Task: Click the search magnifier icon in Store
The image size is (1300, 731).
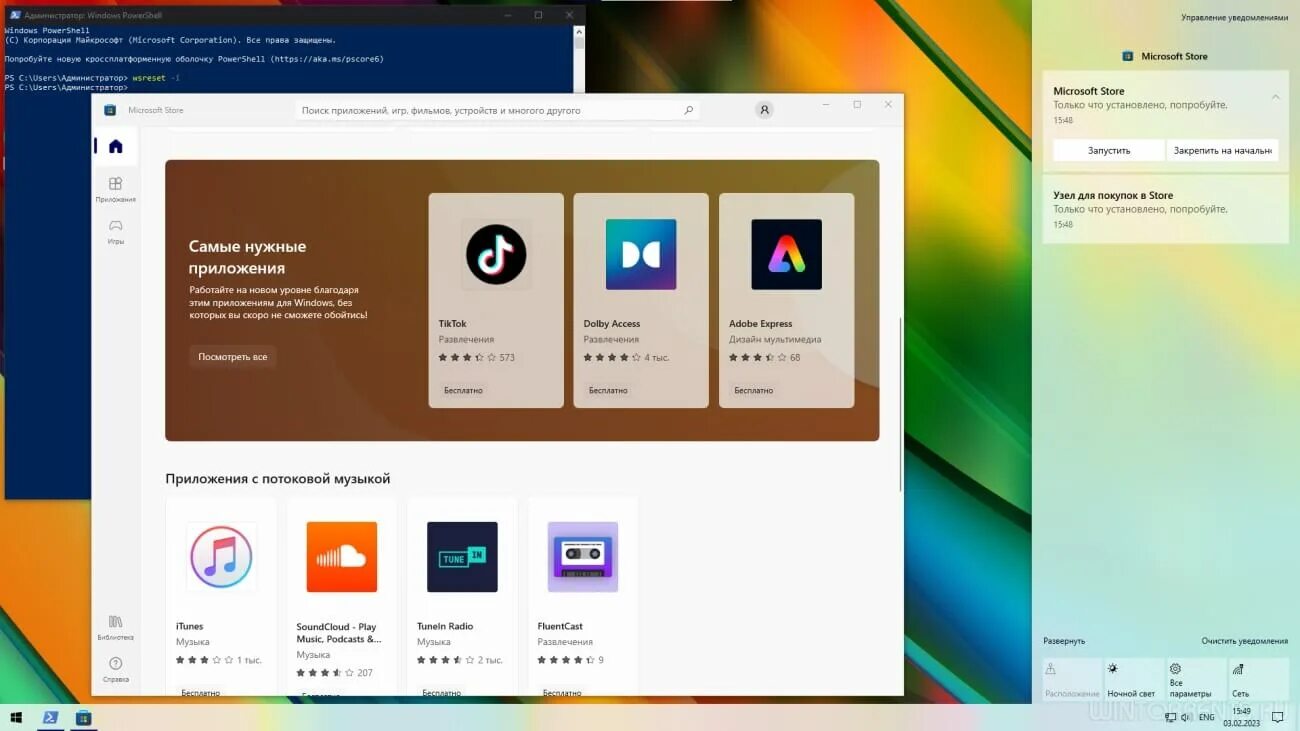Action: pyautogui.click(x=689, y=110)
